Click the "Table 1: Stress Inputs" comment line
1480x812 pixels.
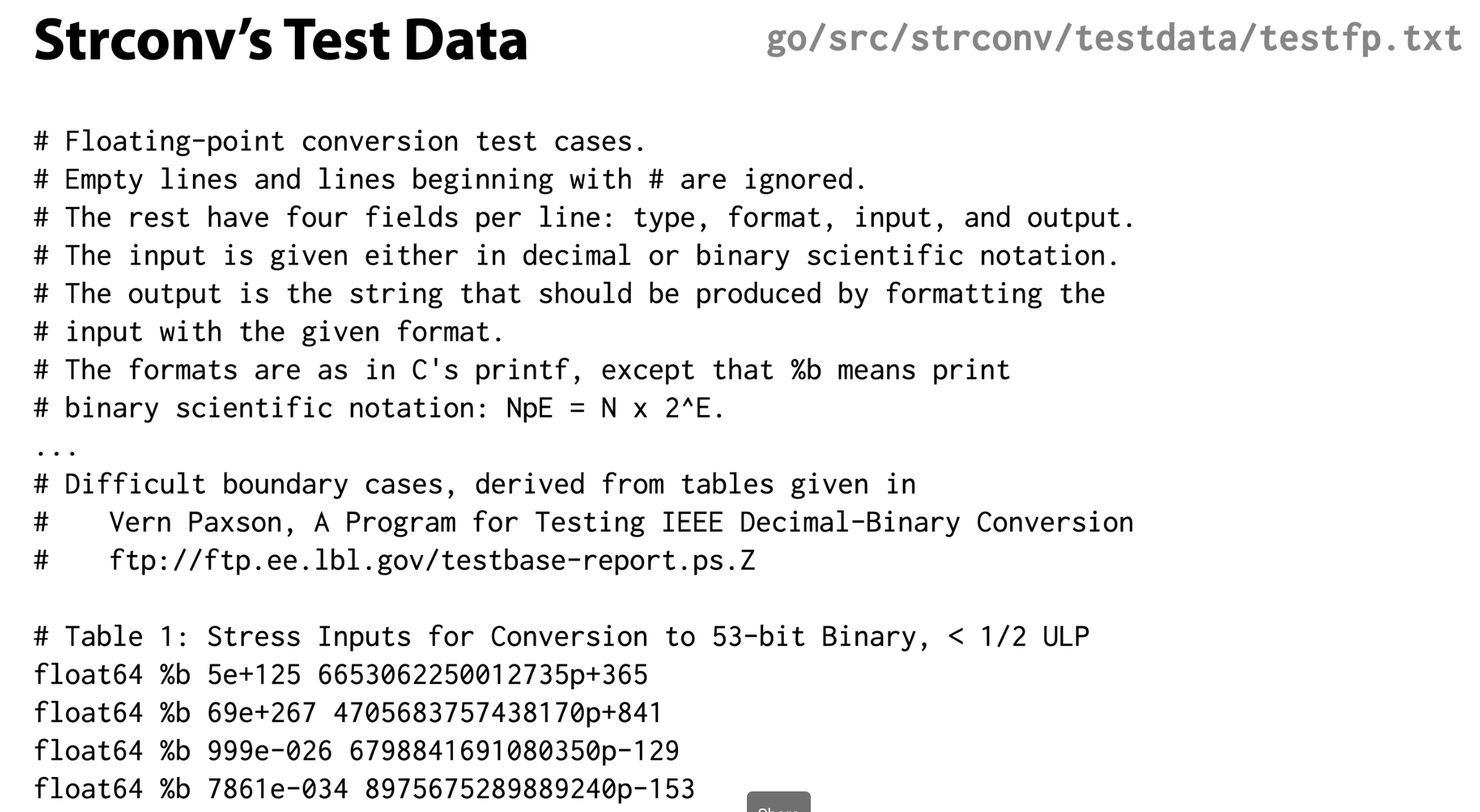(x=562, y=637)
